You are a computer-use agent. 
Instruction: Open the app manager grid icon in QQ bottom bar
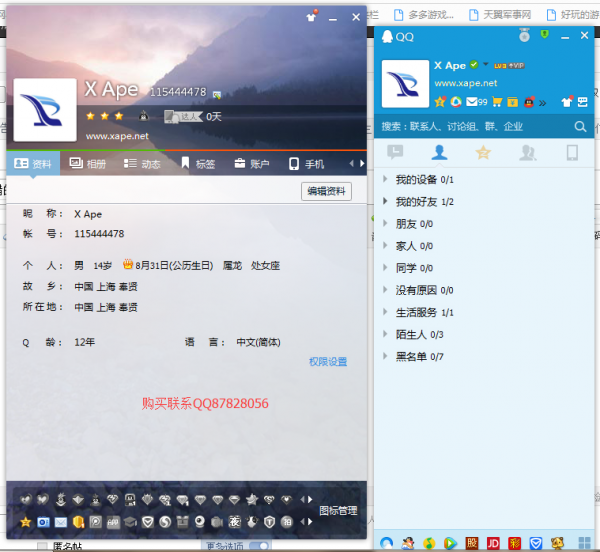(584, 543)
